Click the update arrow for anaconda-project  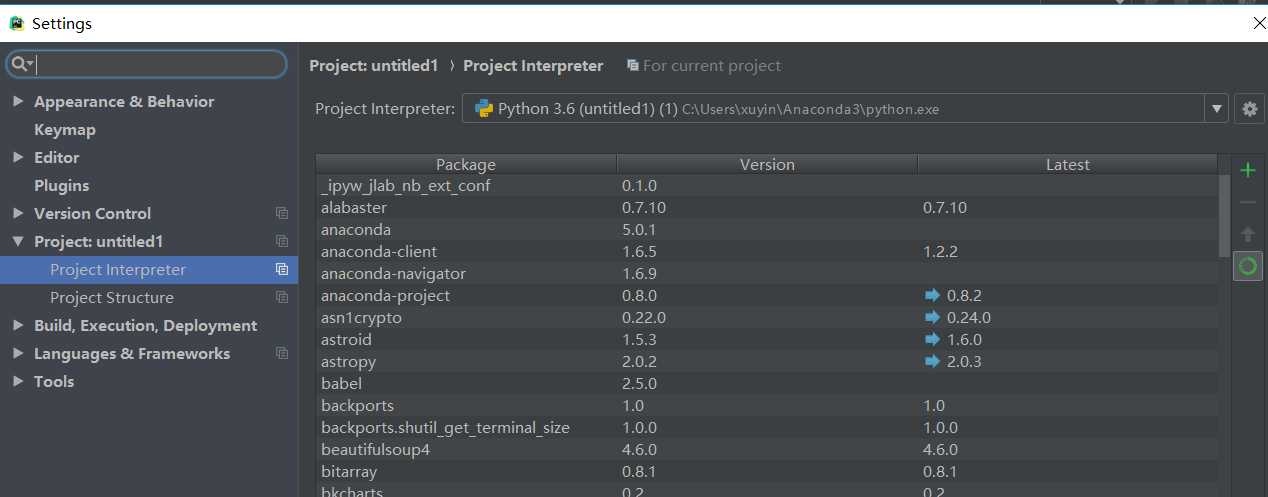[x=933, y=295]
